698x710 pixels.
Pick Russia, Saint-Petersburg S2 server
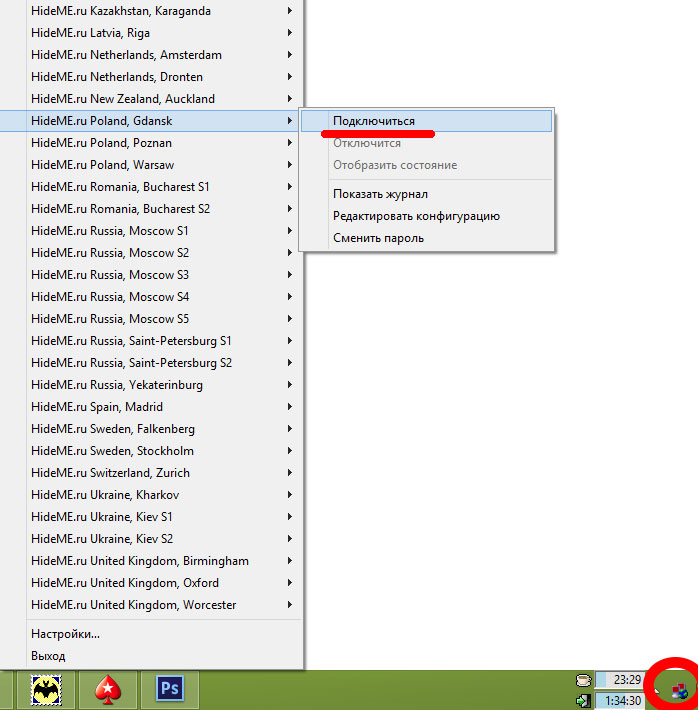point(149,363)
